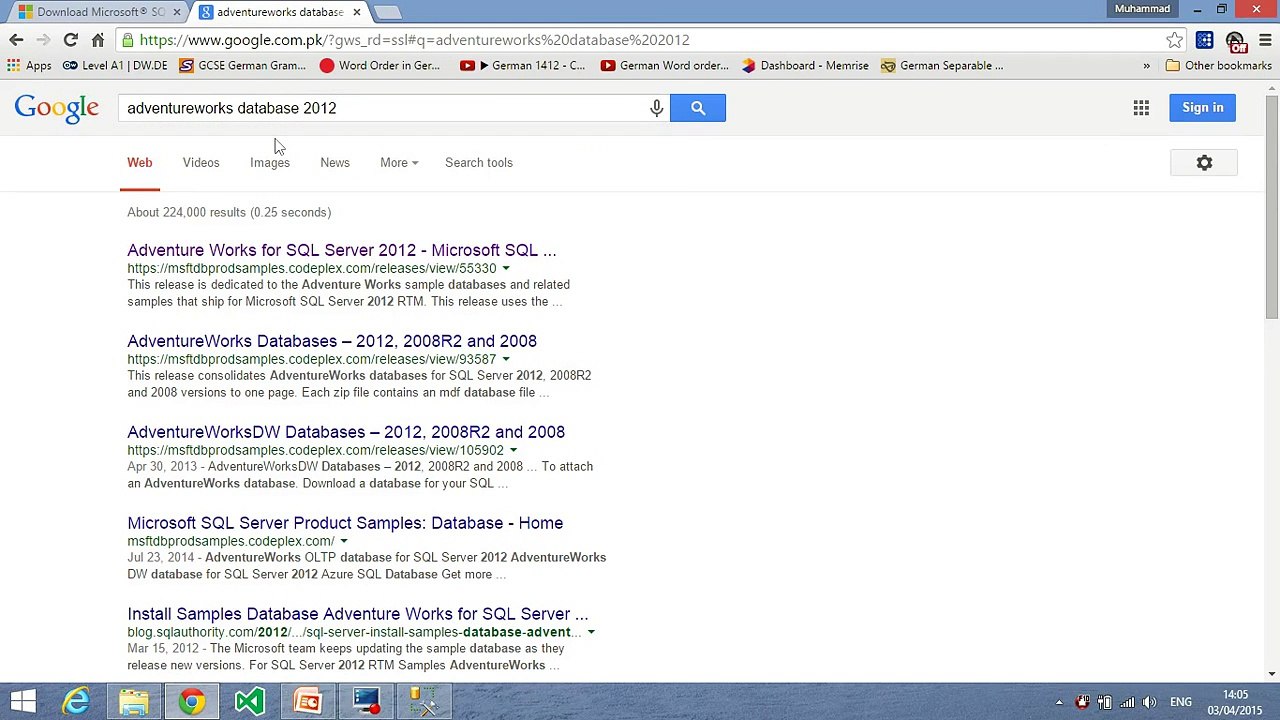
Task: Open dropdown arrow beside releases/view/55330 URL
Action: click(x=506, y=268)
